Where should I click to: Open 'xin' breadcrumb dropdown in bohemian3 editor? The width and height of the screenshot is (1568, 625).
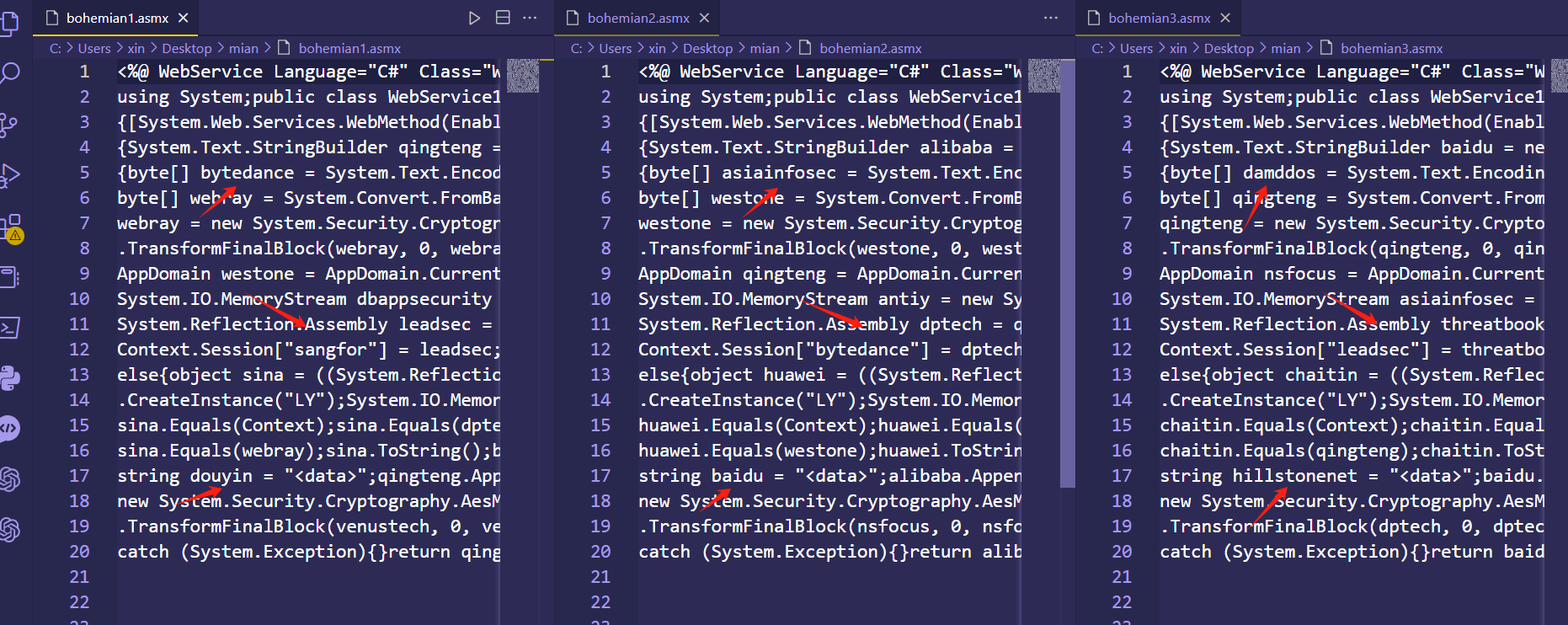1178,49
